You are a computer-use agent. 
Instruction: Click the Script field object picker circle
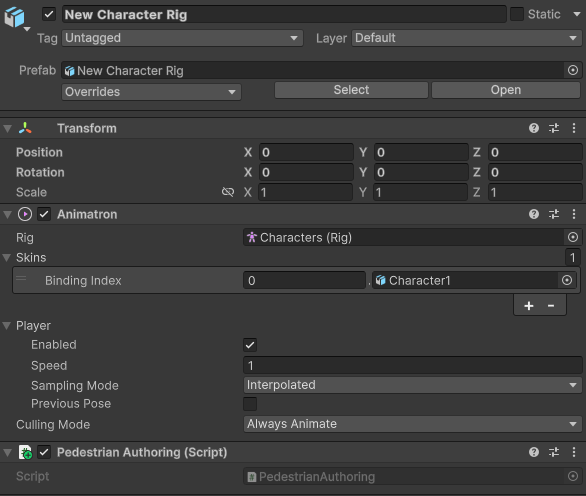(573, 476)
